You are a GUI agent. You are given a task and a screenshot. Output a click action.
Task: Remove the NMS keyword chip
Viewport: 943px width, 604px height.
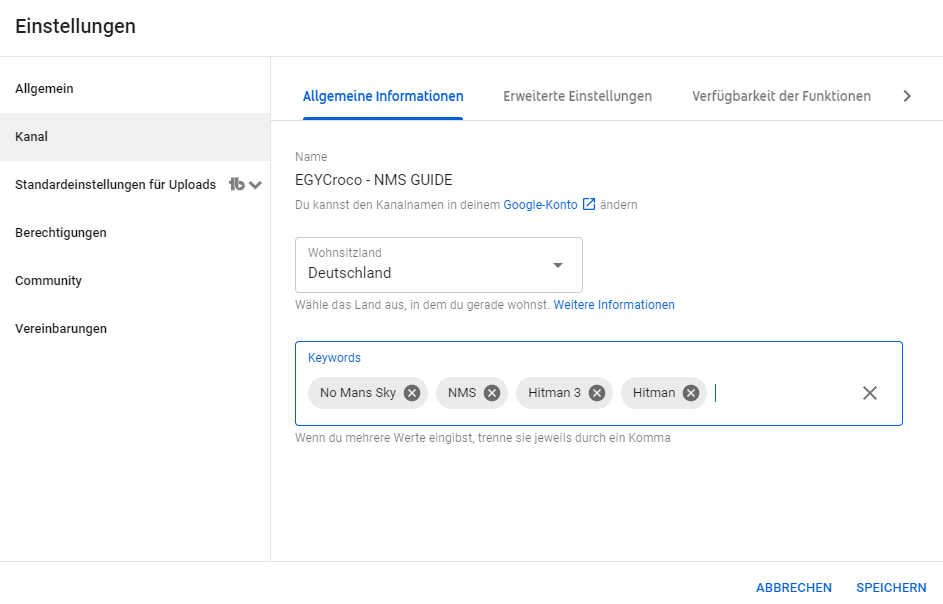[492, 393]
